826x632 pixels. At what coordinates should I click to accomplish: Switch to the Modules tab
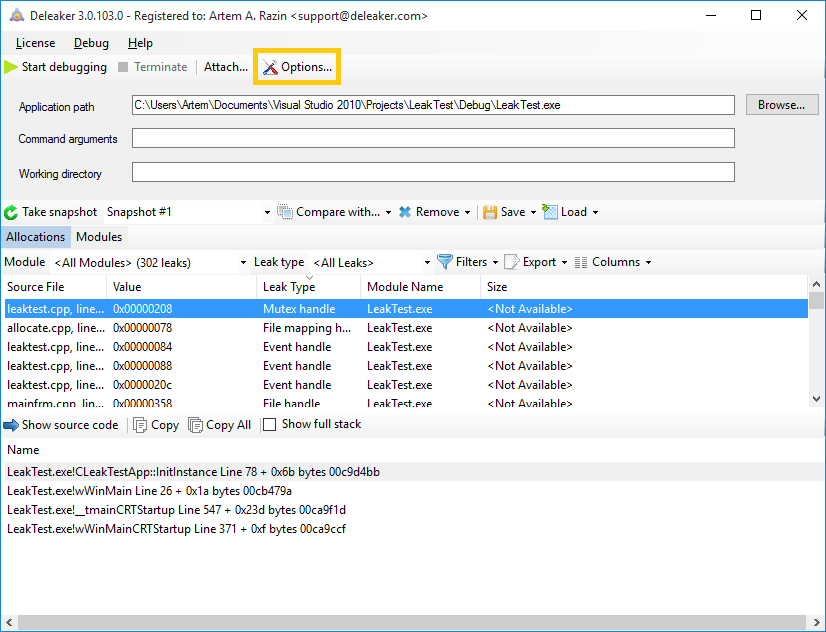coord(99,237)
